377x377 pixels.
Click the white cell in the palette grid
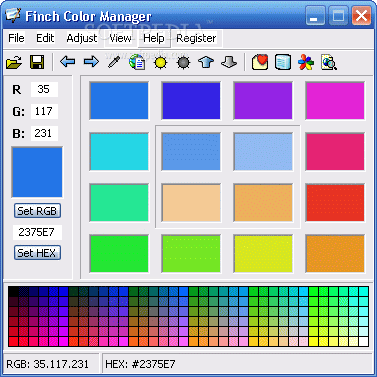tap(363, 341)
